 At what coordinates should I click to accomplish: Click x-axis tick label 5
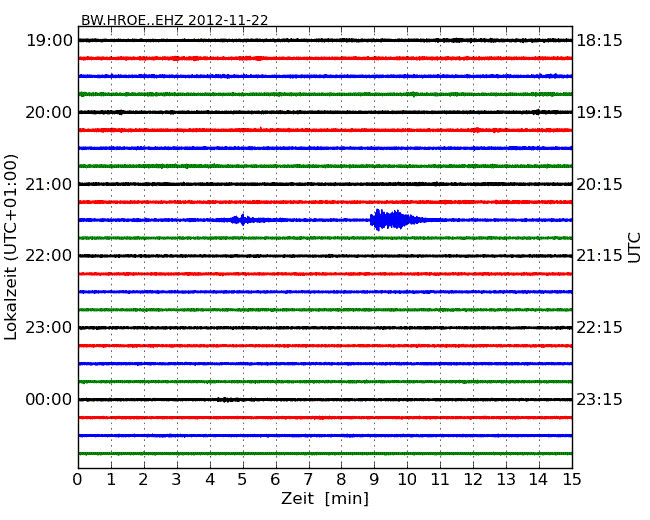coord(242,479)
